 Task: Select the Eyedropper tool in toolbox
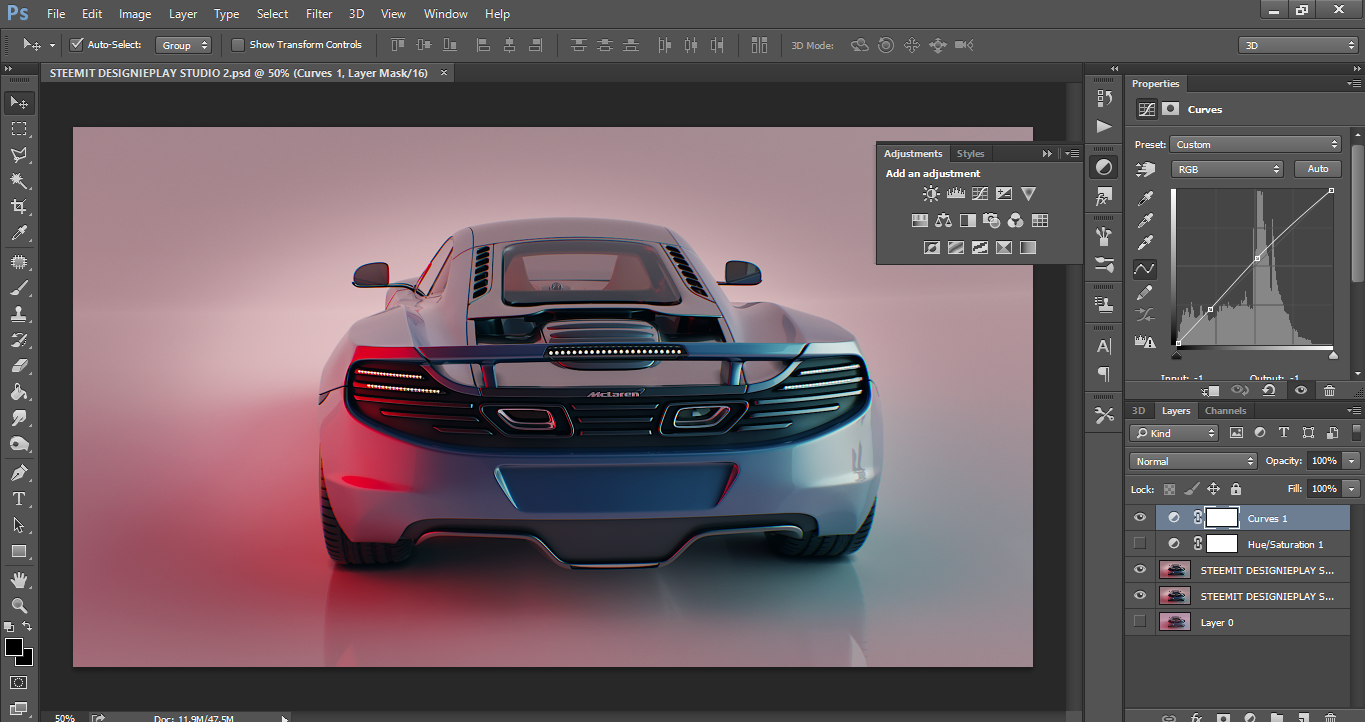click(19, 233)
